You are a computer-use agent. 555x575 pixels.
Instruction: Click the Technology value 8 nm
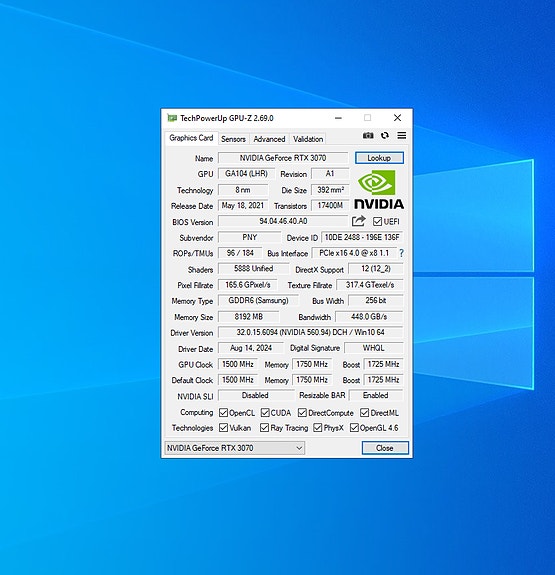pyautogui.click(x=243, y=190)
